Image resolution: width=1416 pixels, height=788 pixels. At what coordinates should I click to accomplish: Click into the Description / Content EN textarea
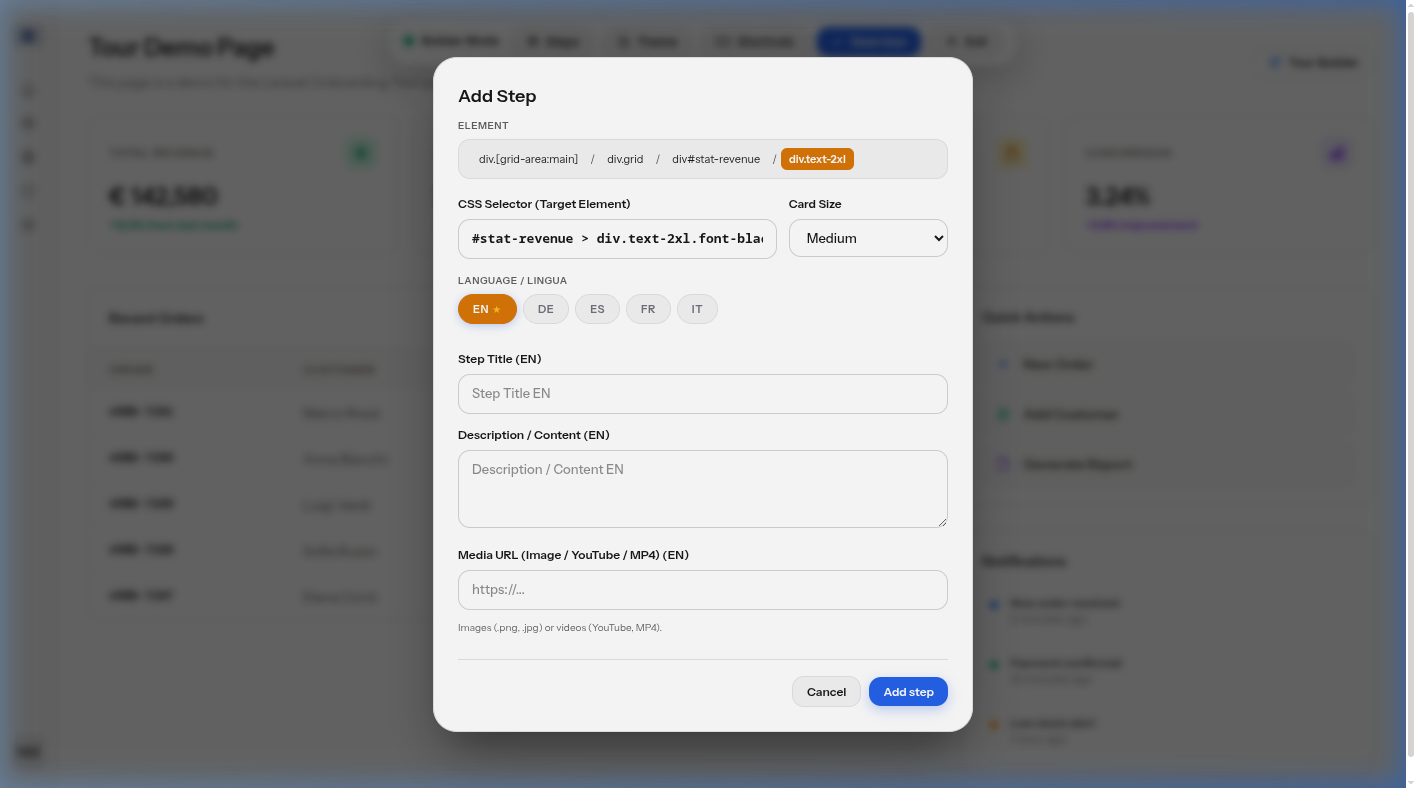coord(702,489)
